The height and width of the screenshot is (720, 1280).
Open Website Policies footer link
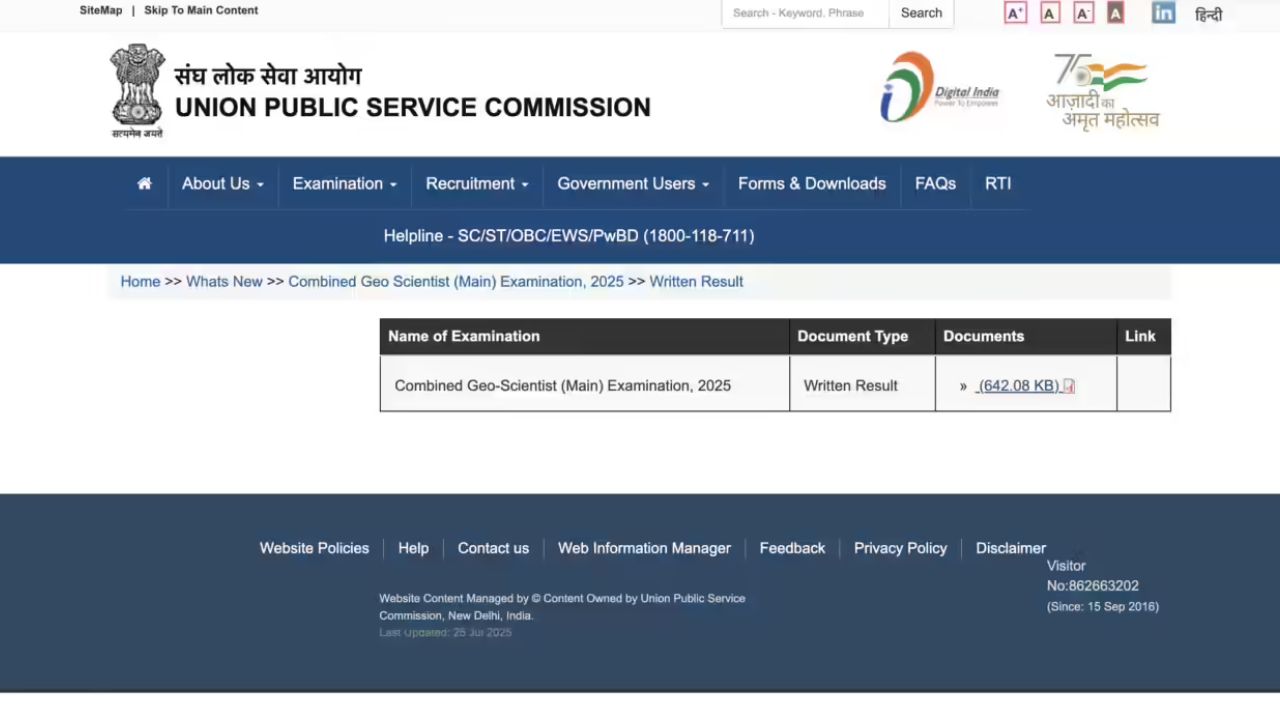pos(314,548)
